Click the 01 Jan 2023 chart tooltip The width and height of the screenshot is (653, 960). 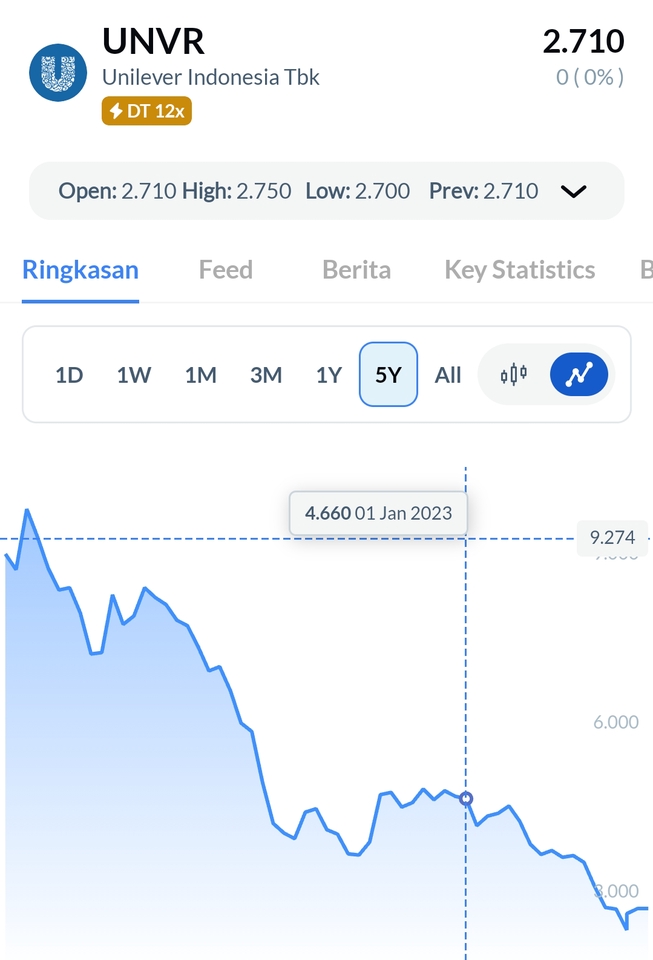tap(378, 512)
